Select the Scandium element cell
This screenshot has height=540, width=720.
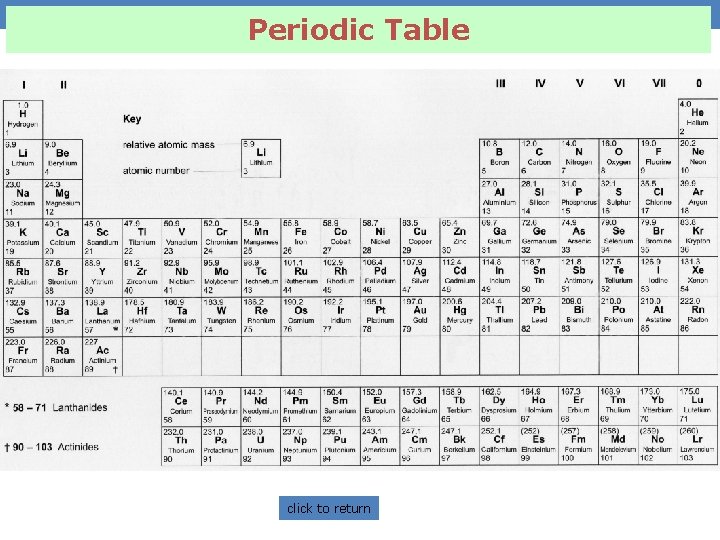pos(102,238)
